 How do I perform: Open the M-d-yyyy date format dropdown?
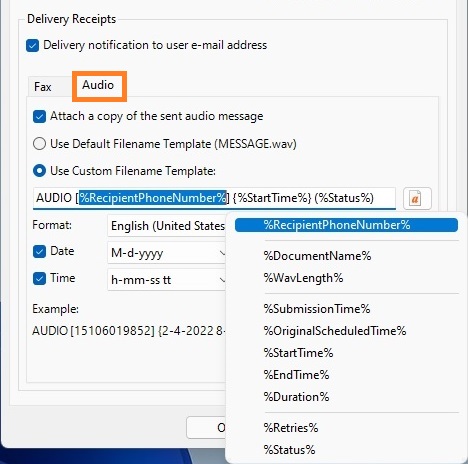[x=167, y=253]
